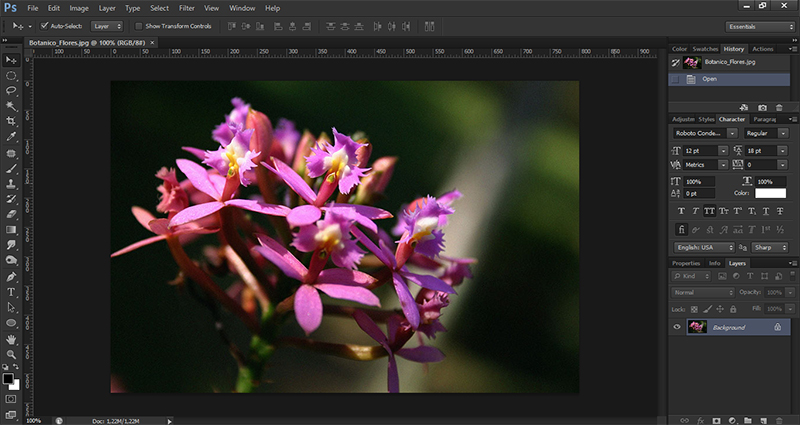800x425 pixels.
Task: Hide the Background layer with eye icon
Action: (677, 327)
